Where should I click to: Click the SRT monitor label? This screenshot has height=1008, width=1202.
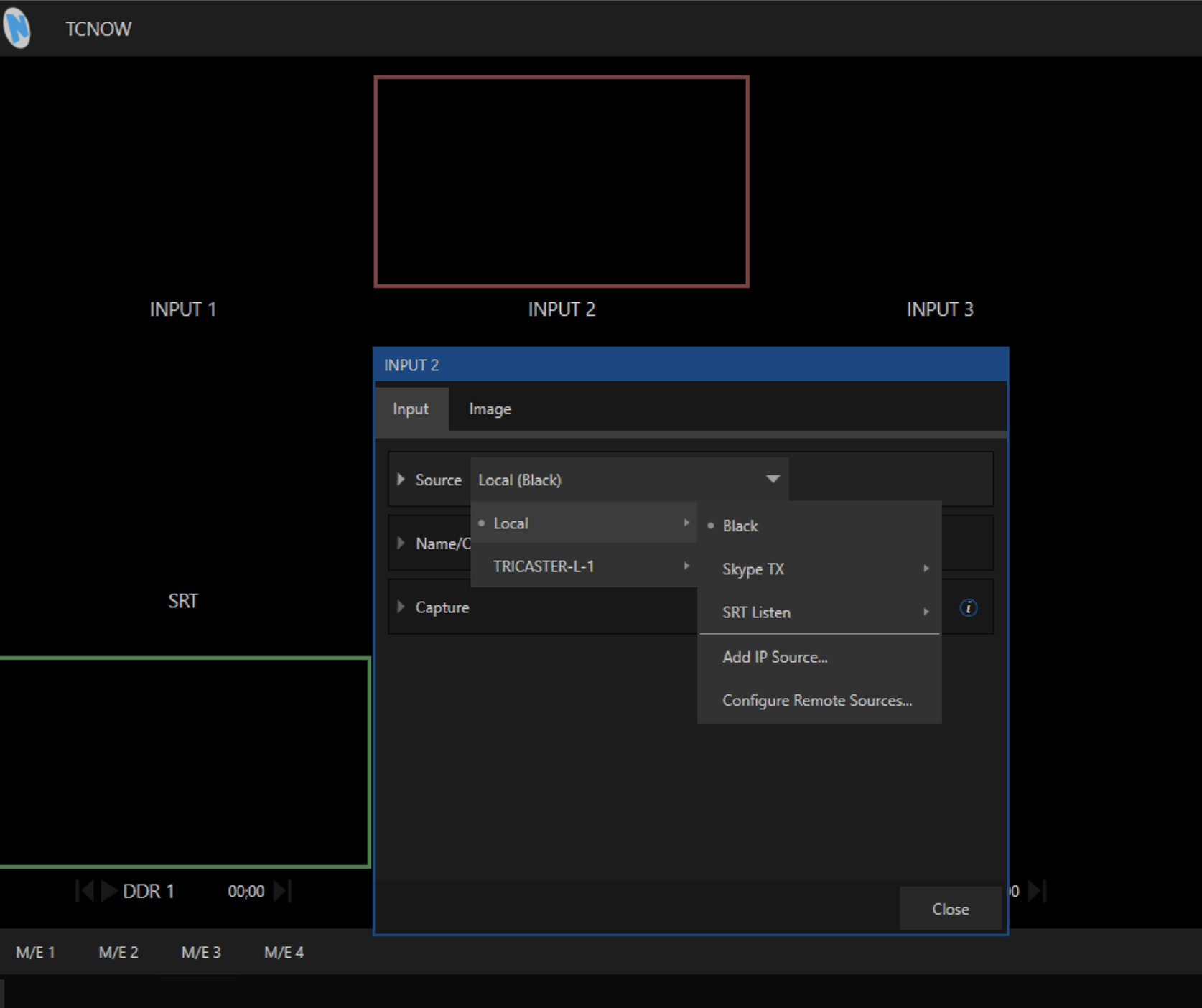(x=182, y=601)
